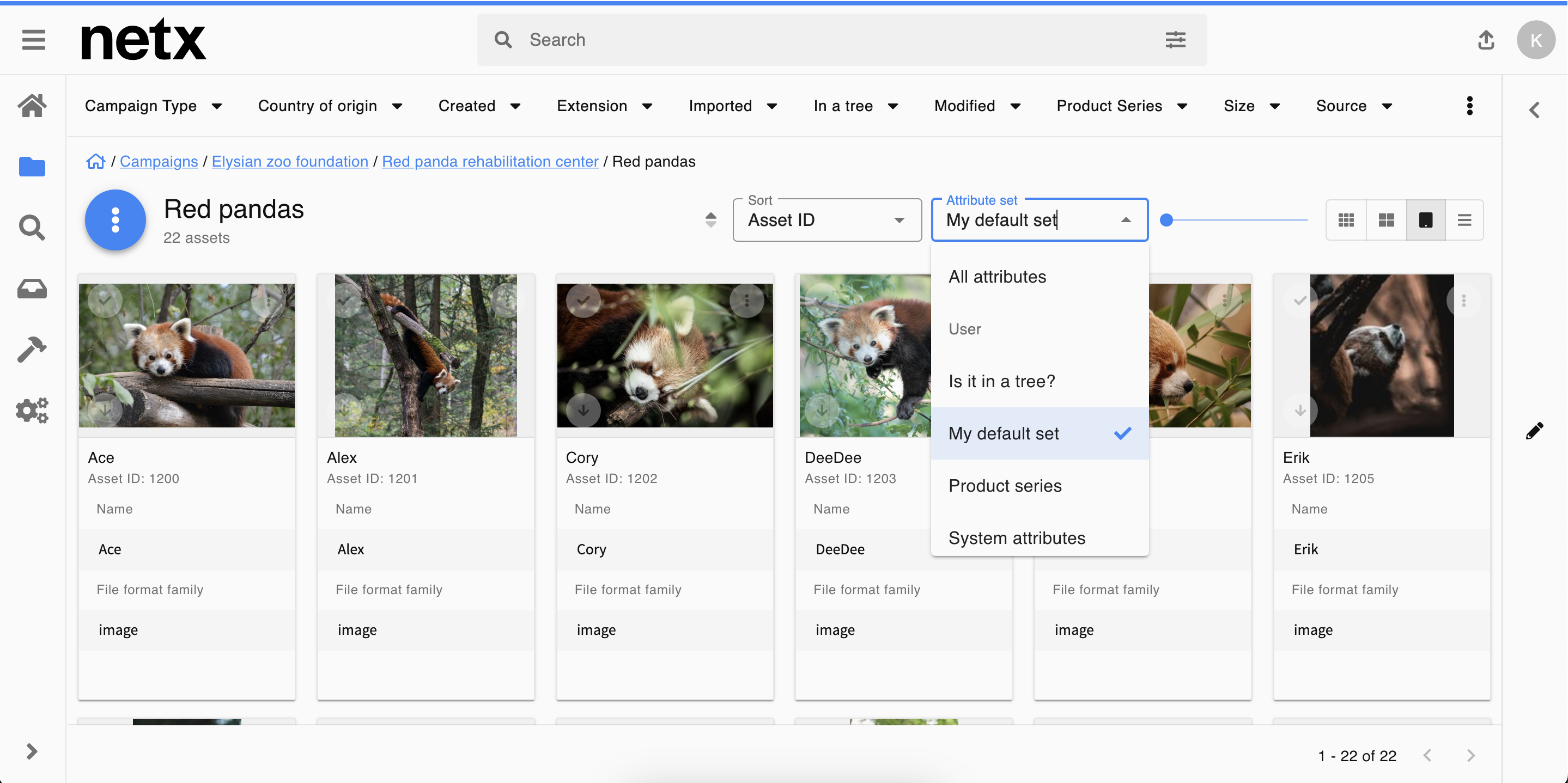The width and height of the screenshot is (1568, 783).
Task: Download the Cory asset
Action: [583, 411]
